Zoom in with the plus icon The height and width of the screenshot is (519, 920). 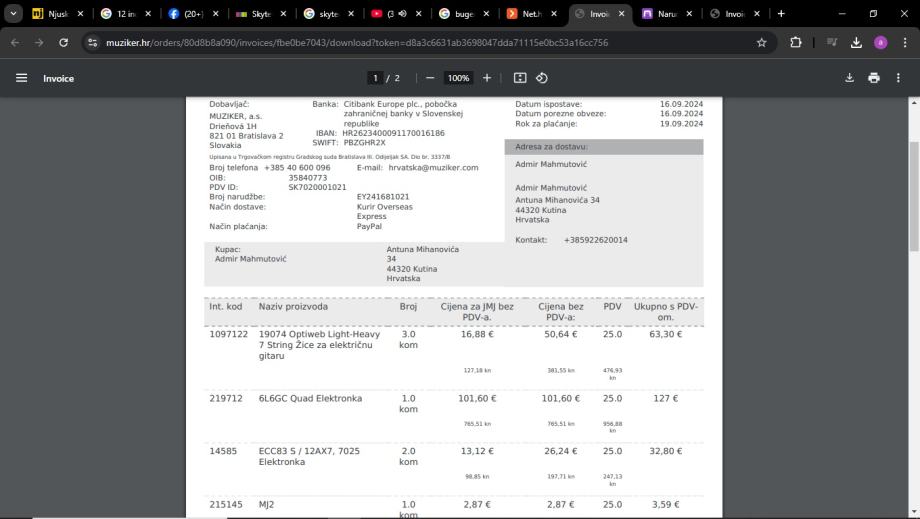(x=486, y=78)
